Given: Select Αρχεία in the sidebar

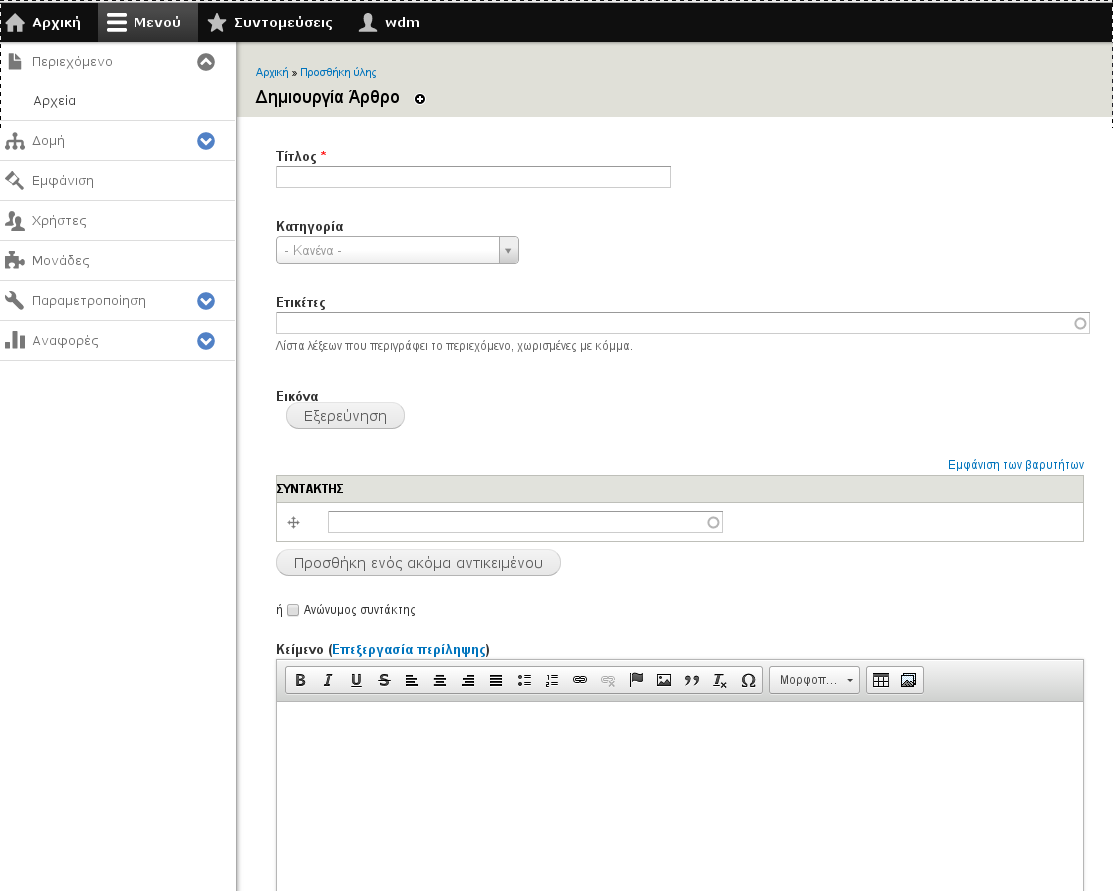Looking at the screenshot, I should (x=55, y=101).
